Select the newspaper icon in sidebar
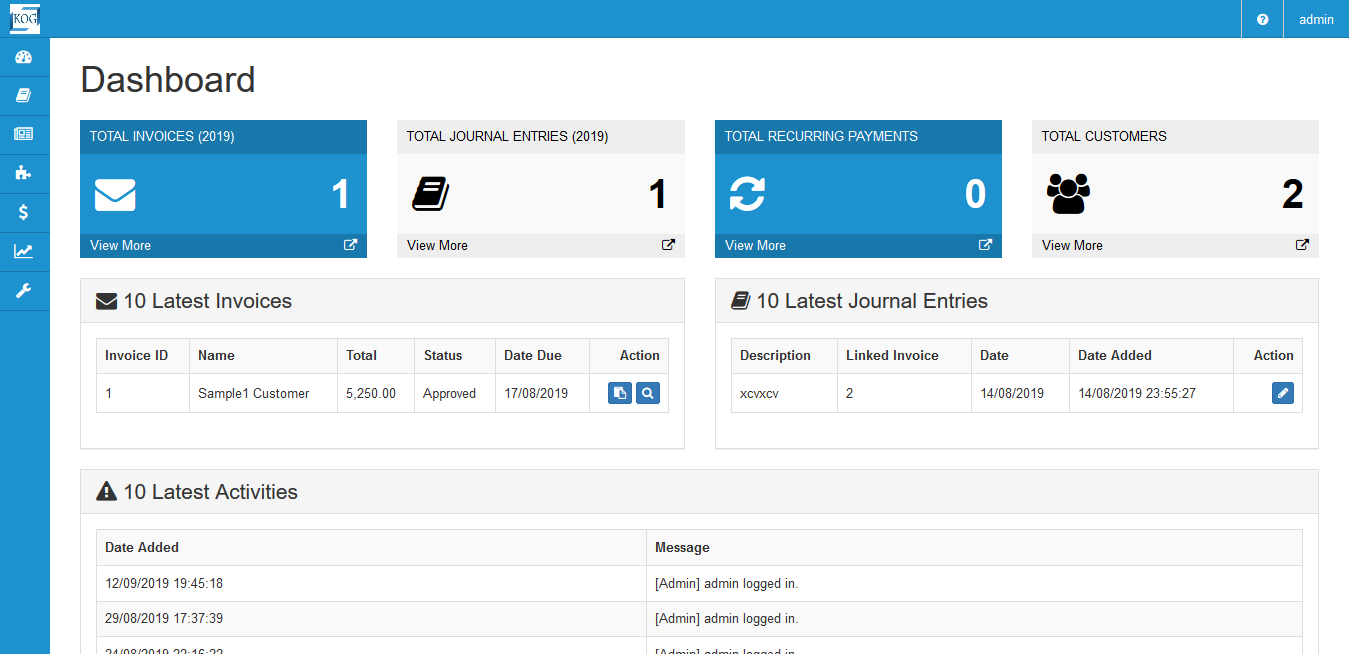The width and height of the screenshot is (1349, 654). click(23, 134)
